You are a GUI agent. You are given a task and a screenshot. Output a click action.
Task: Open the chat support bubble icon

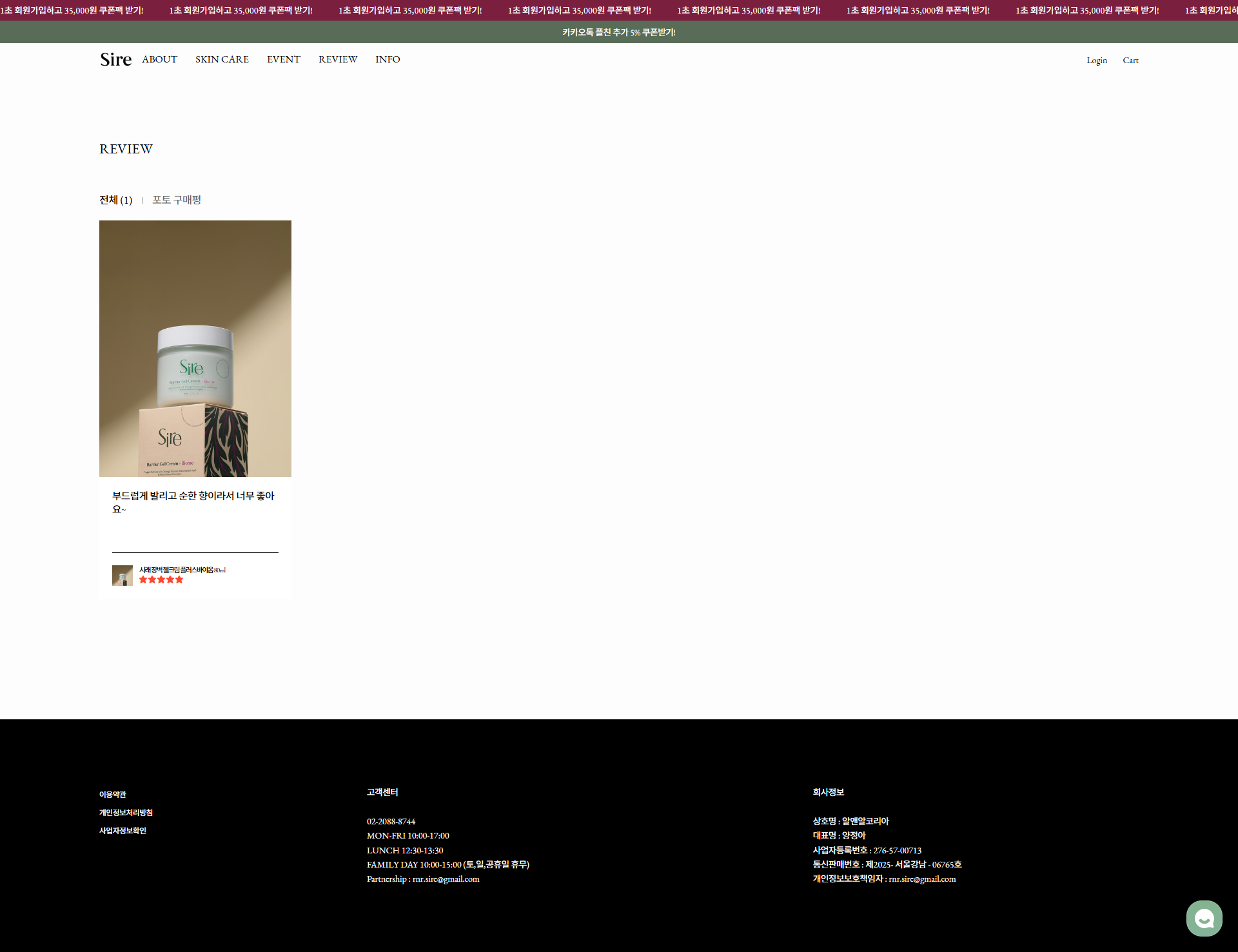tap(1204, 918)
